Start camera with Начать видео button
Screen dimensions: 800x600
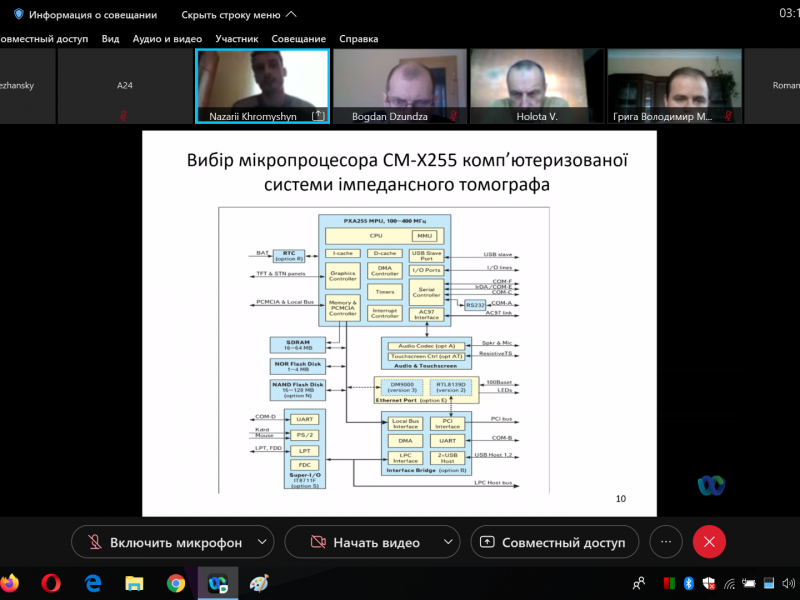(364, 542)
